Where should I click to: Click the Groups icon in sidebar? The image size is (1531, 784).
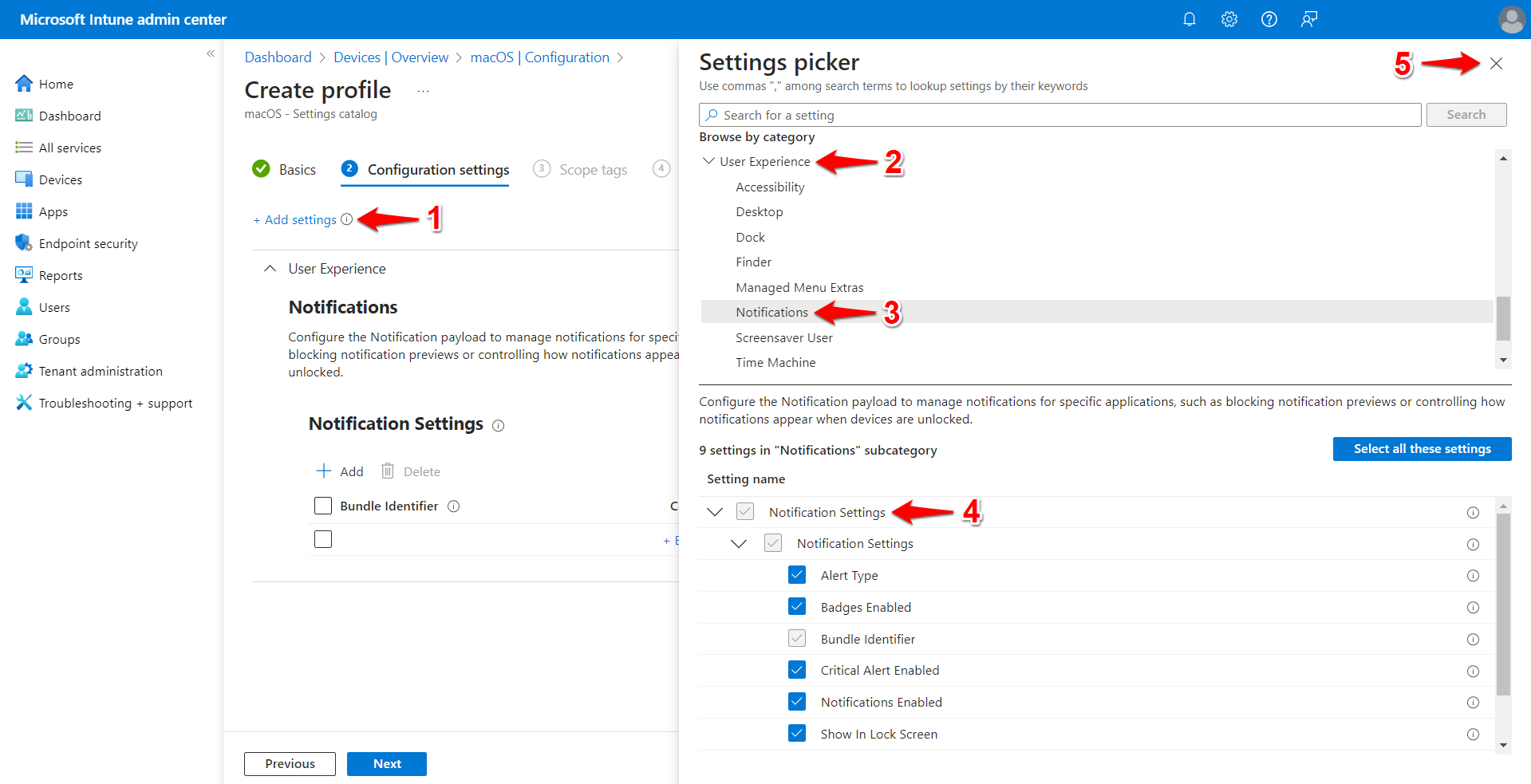coord(24,339)
